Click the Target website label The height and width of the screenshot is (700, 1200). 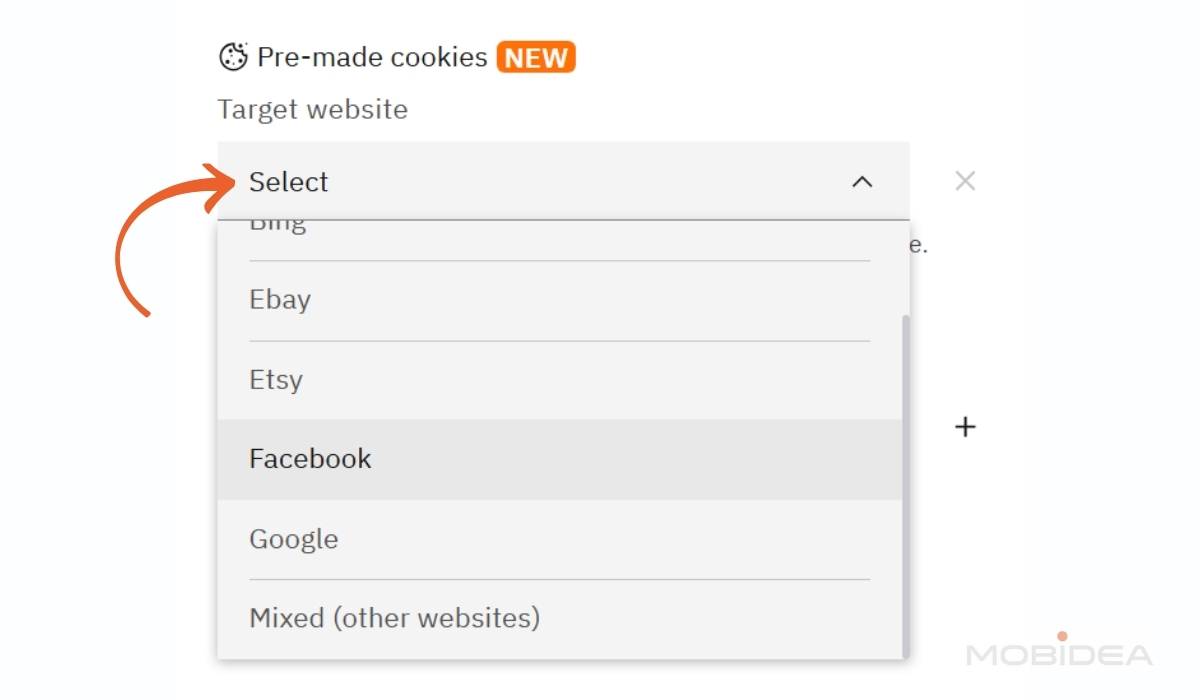[313, 109]
